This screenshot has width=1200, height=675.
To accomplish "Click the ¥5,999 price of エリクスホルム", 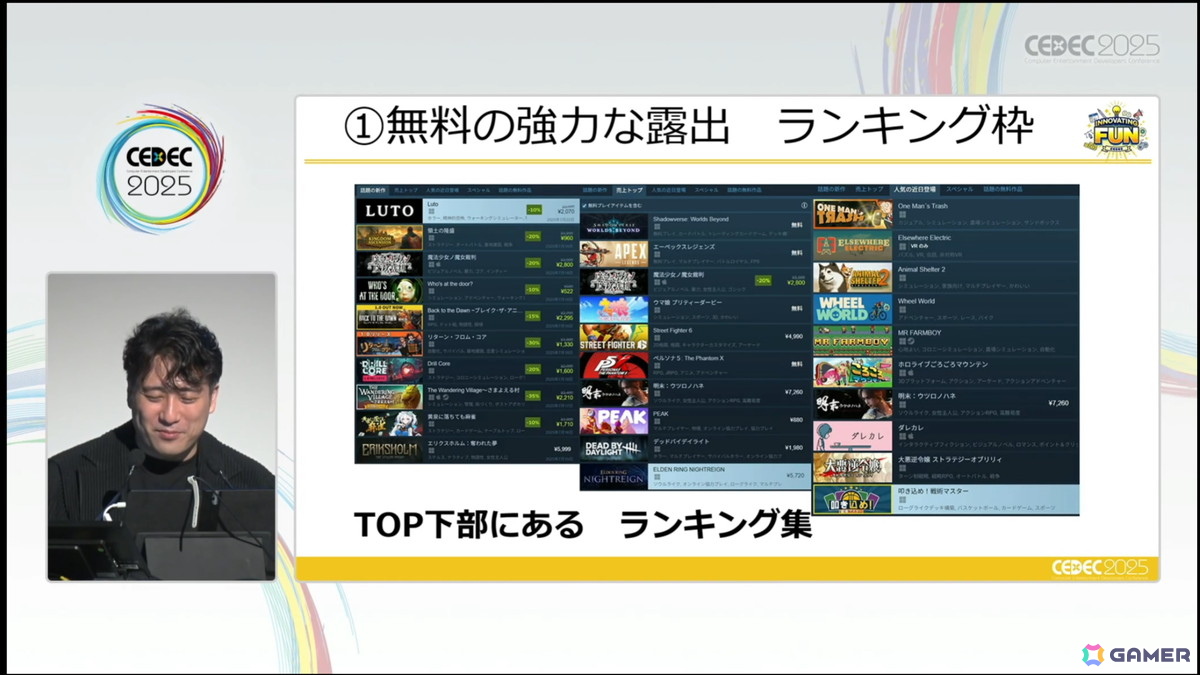I will pos(562,450).
